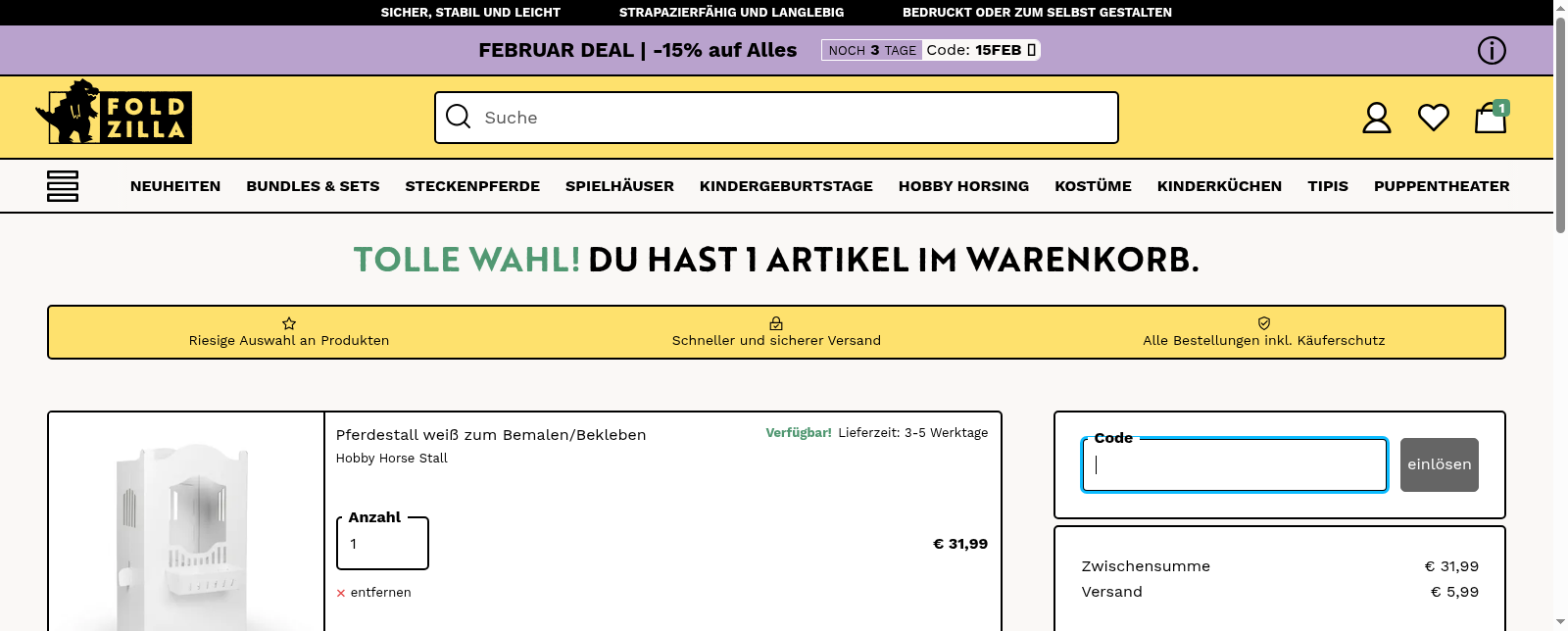Click Alle Bestellungen inkl. Käuferschutz text
1568x631 pixels.
[x=1264, y=341]
